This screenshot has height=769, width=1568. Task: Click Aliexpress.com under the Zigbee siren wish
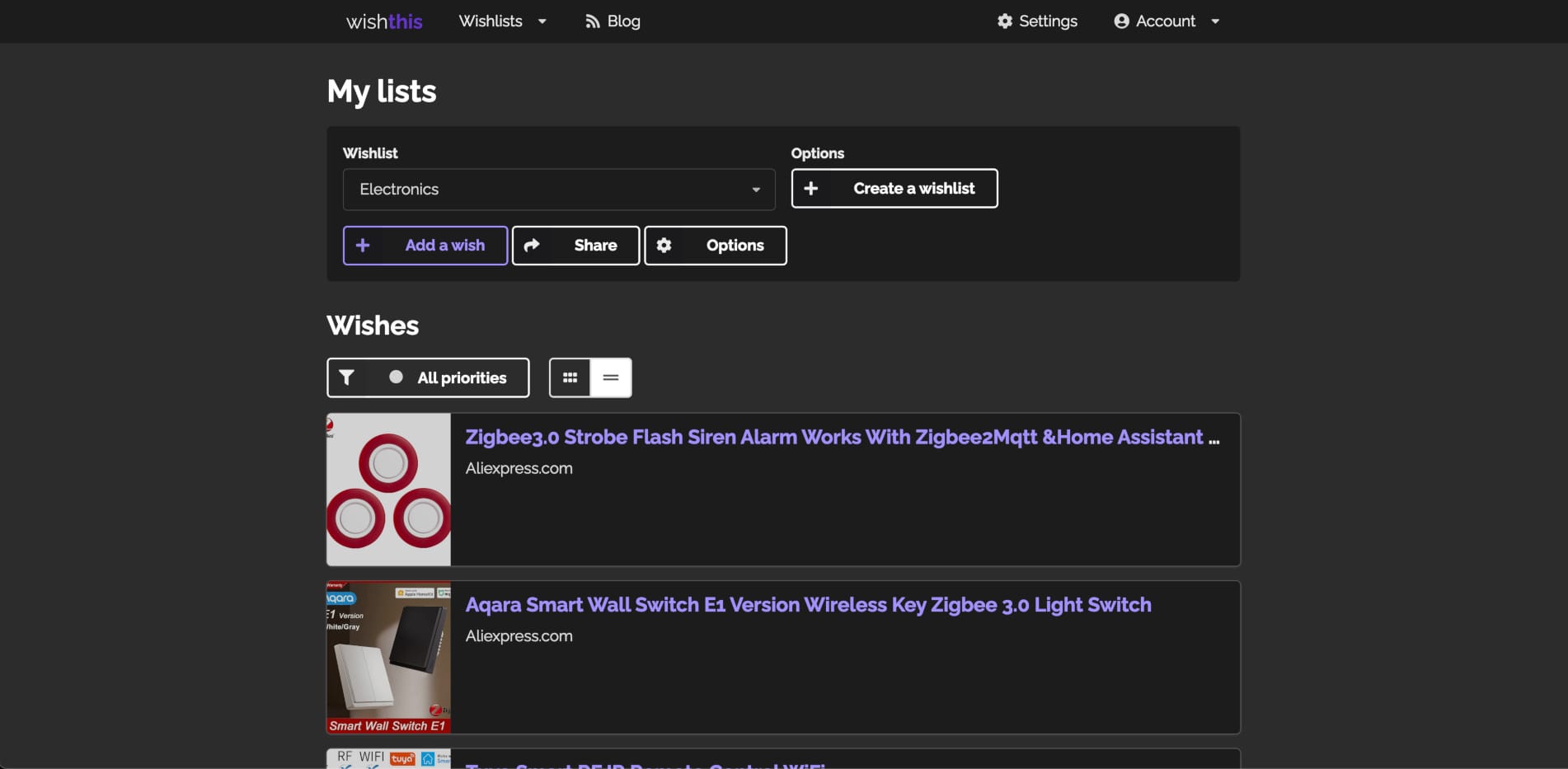coord(519,468)
